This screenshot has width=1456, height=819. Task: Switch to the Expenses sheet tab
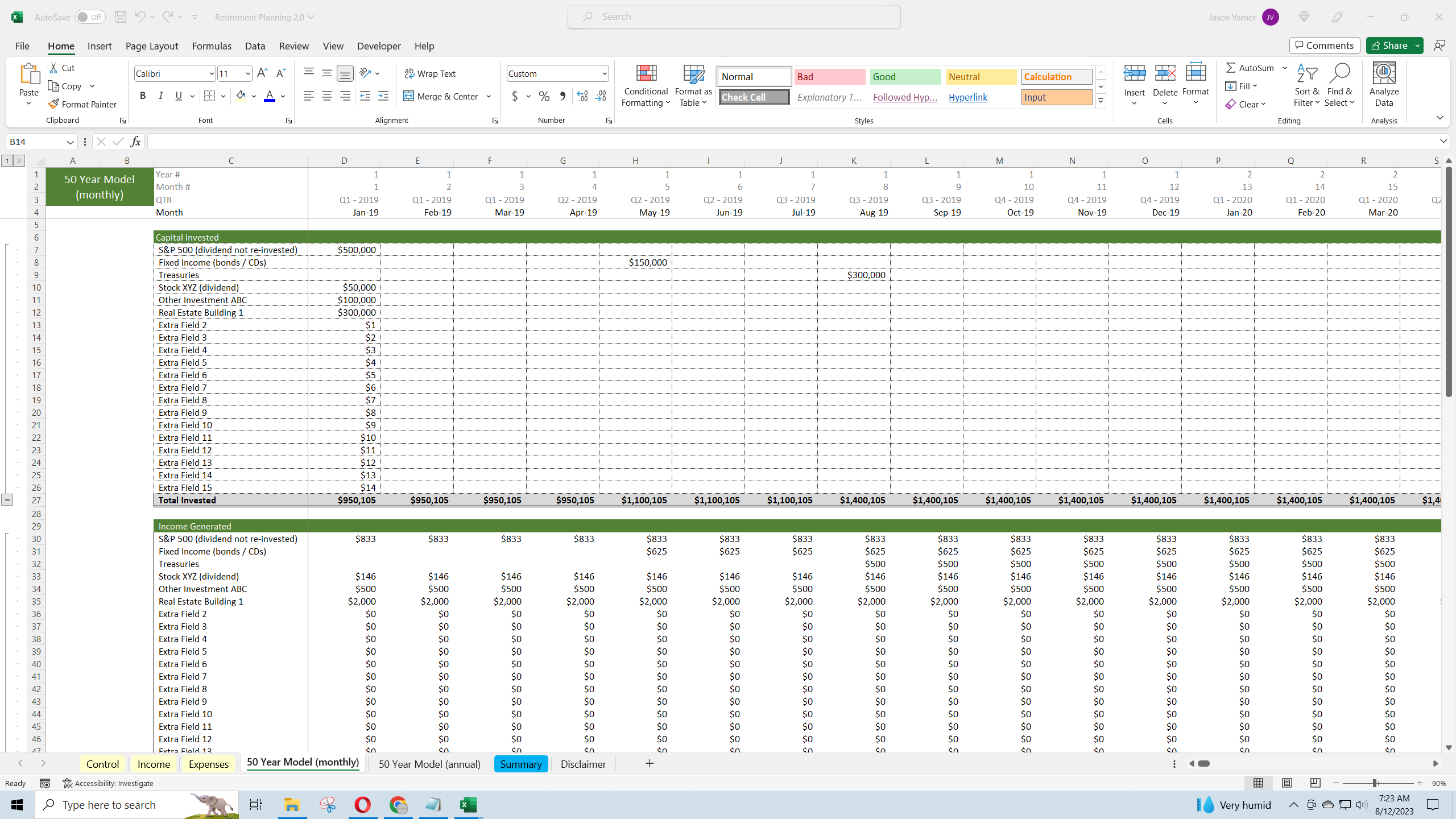pos(209,764)
